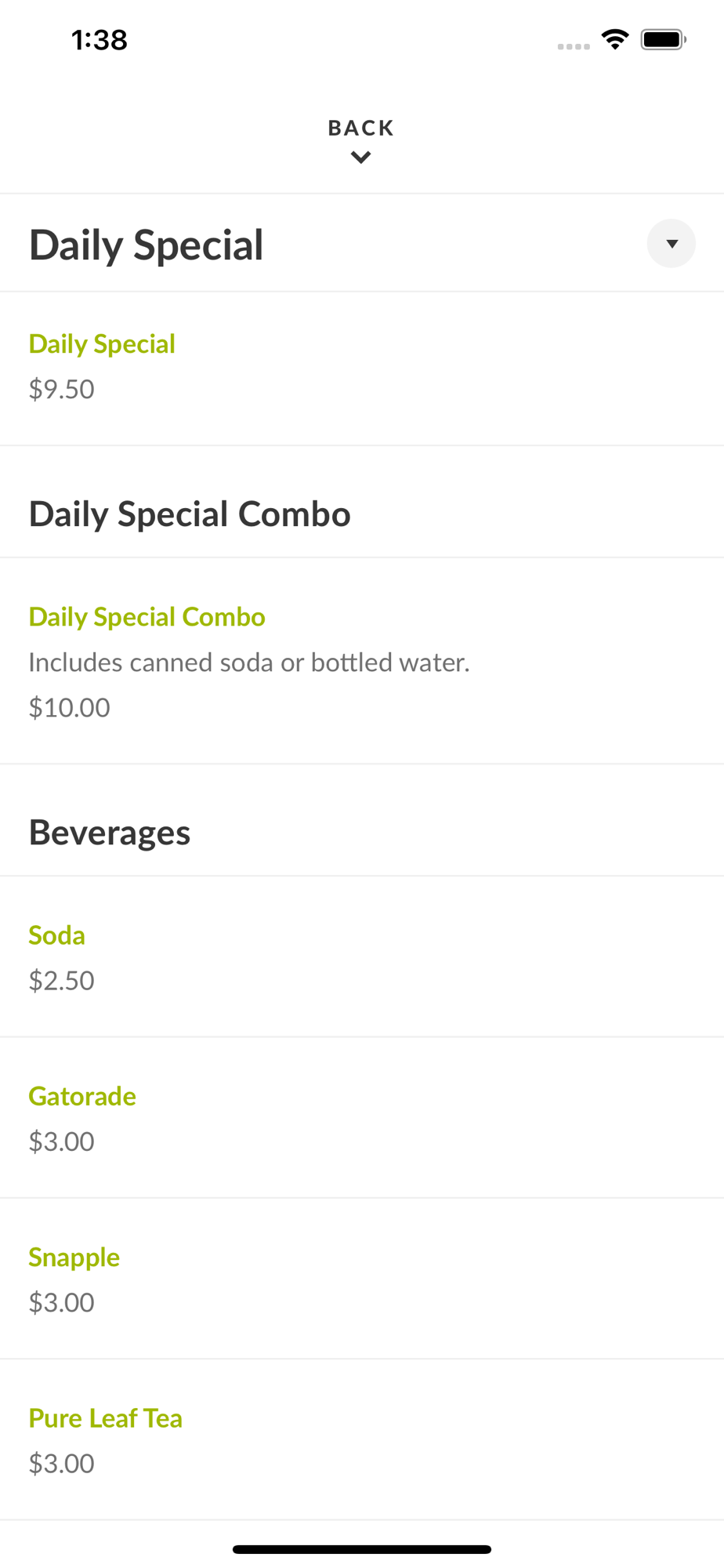
Task: Select the green Daily Special item
Action: pyautogui.click(x=102, y=344)
